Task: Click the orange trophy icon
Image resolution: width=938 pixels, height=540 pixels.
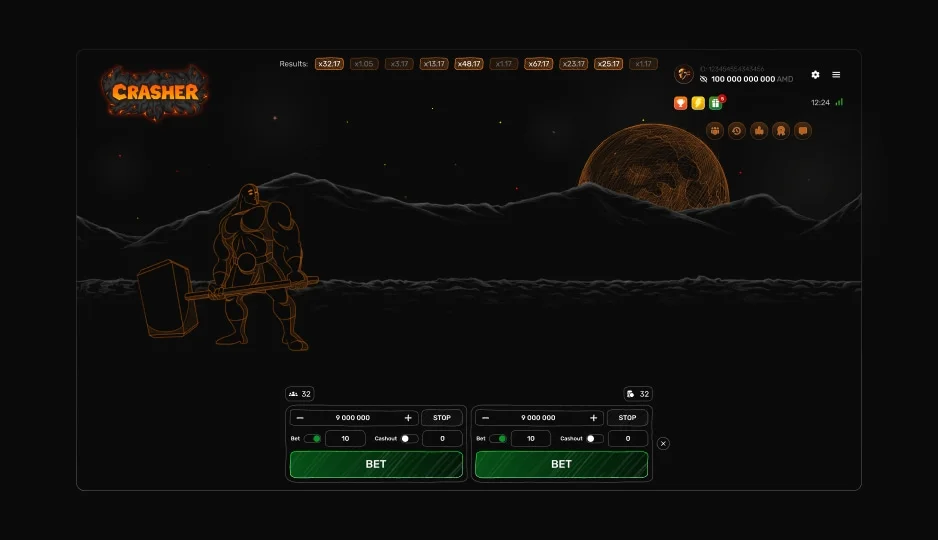Action: click(681, 103)
